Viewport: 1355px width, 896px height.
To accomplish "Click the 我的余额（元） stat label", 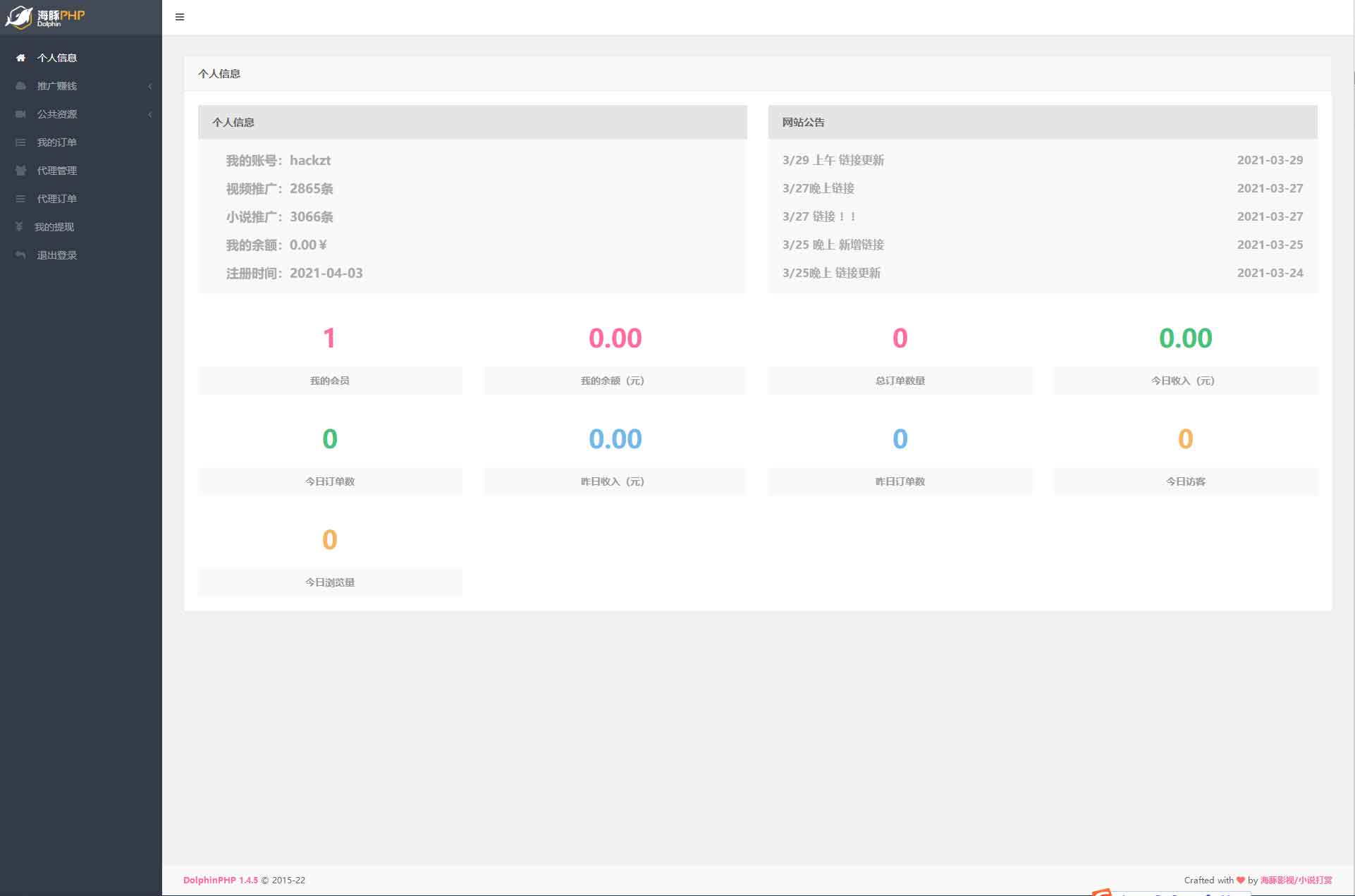I will 614,381.
